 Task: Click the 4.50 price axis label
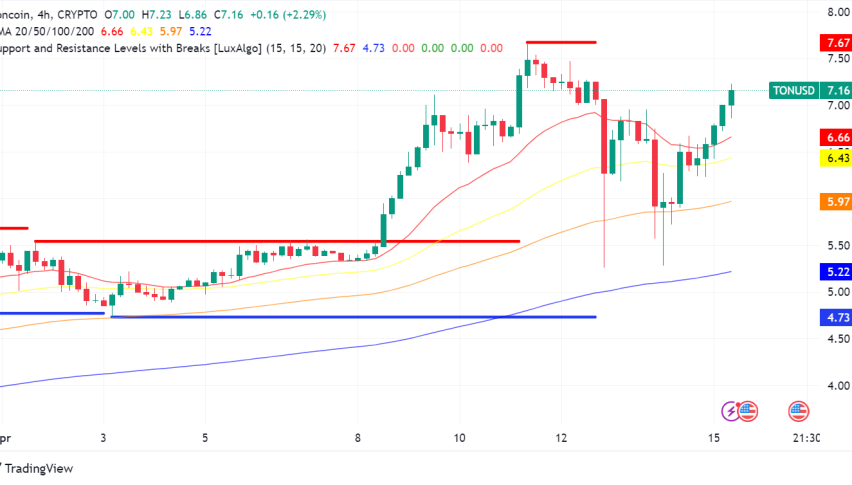pyautogui.click(x=838, y=339)
